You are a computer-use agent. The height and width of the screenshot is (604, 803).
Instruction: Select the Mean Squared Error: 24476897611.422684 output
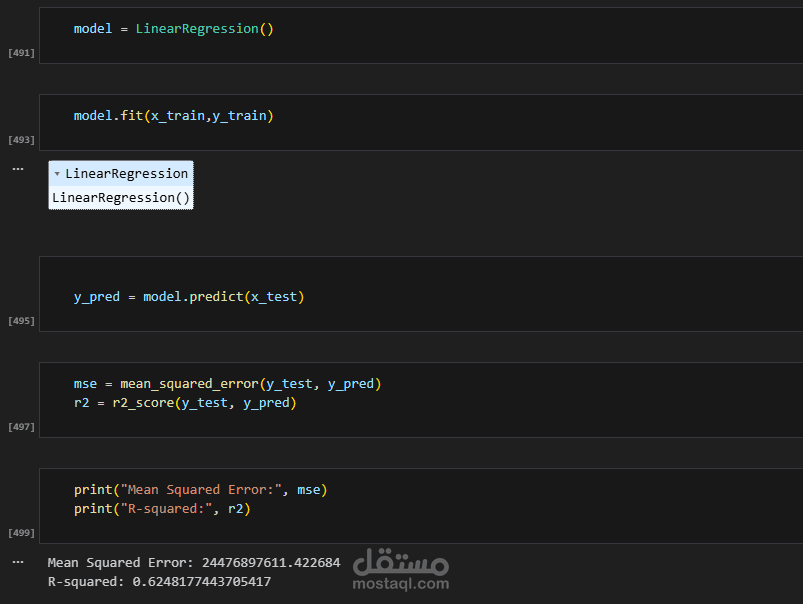194,563
